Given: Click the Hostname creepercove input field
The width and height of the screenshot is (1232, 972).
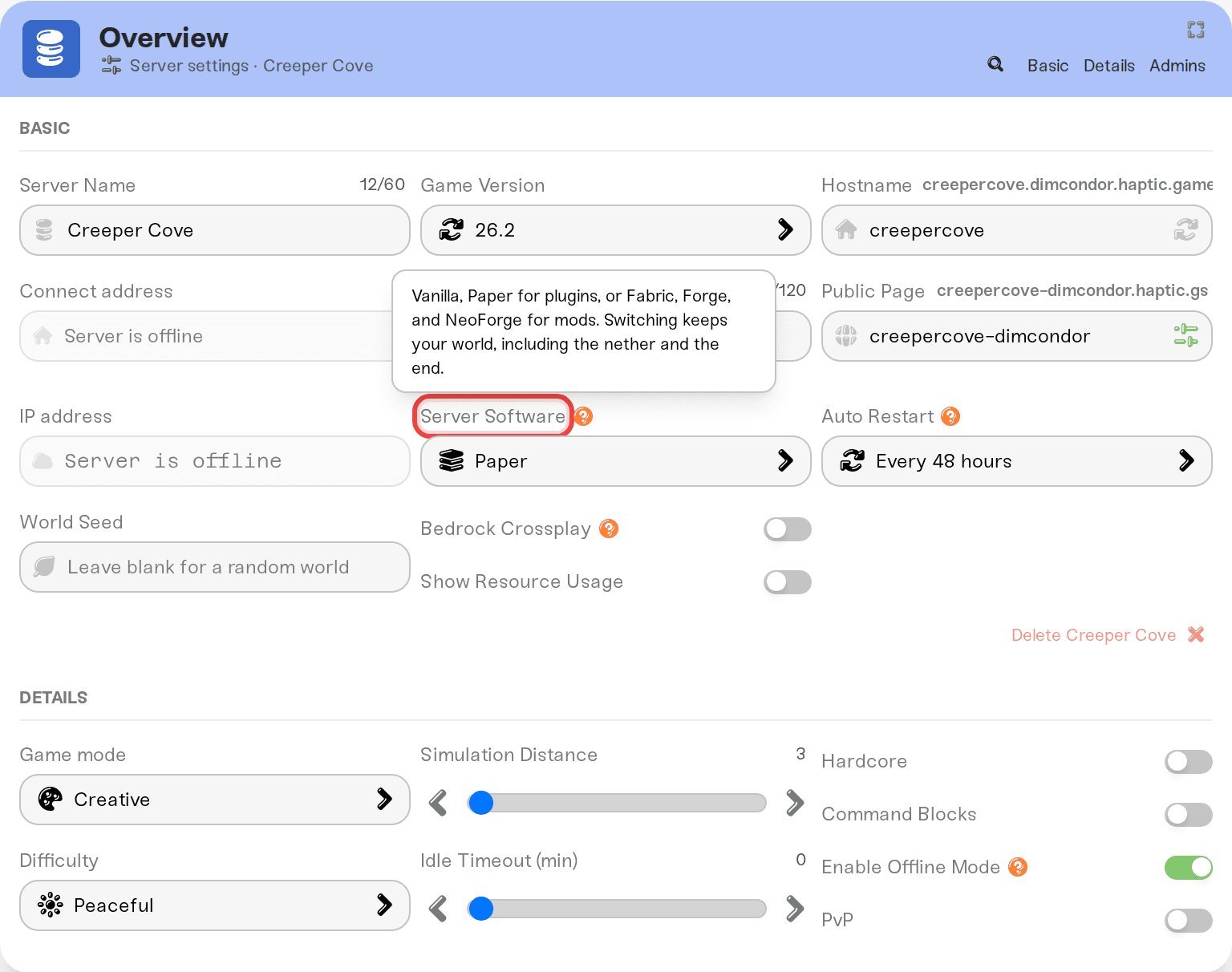Looking at the screenshot, I should coord(1017,230).
